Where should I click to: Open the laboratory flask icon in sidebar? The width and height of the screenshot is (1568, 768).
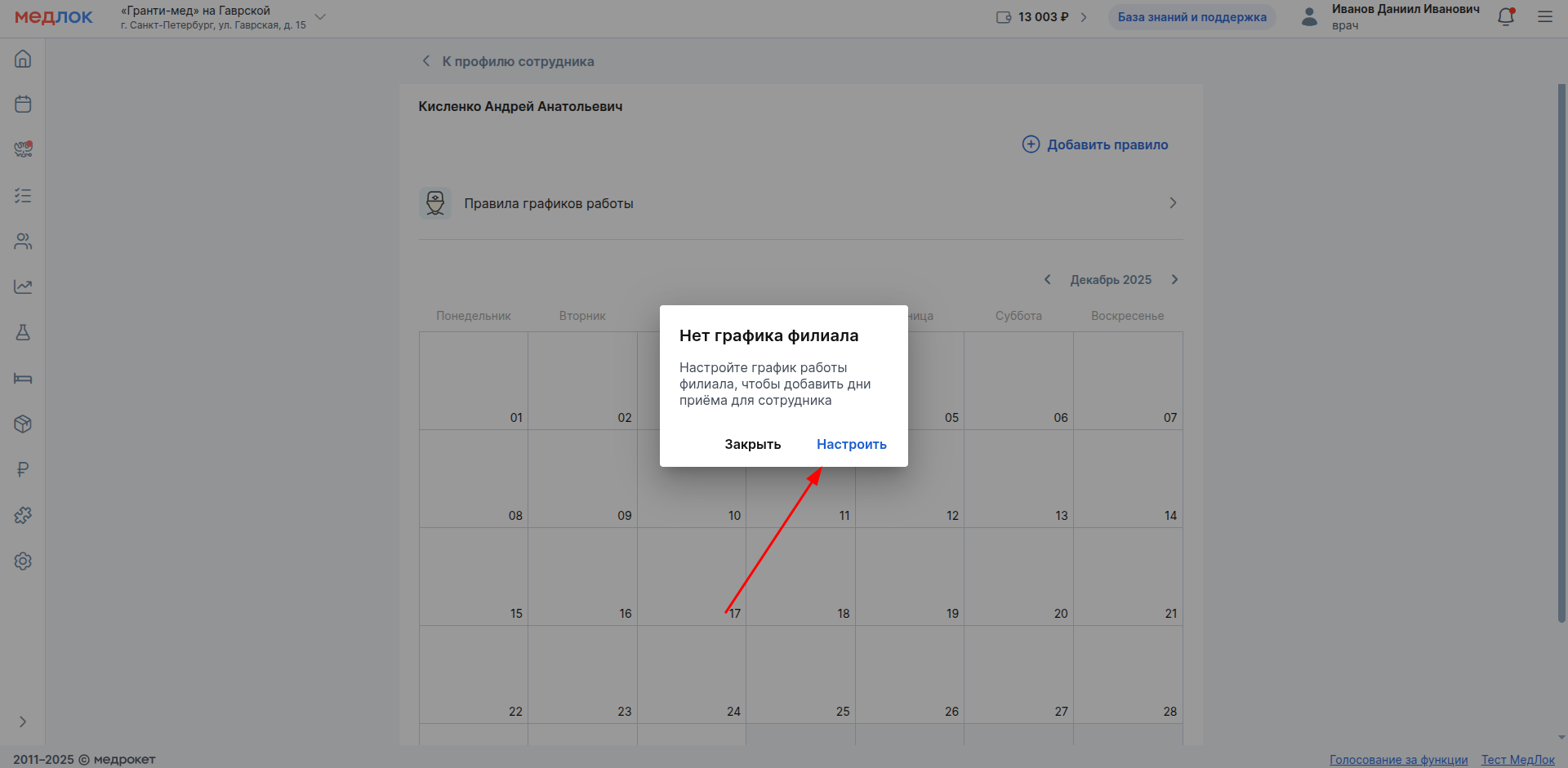[23, 333]
